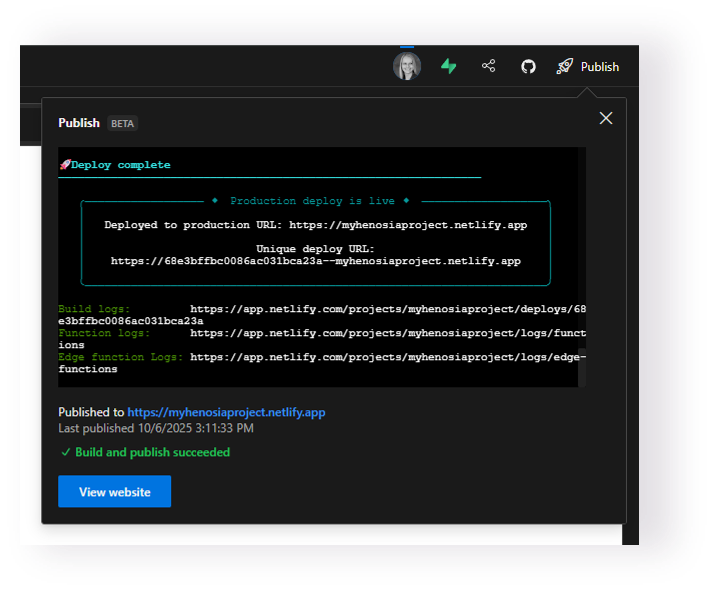
Task: Open the Edge function Logs URL
Action: tap(387, 357)
